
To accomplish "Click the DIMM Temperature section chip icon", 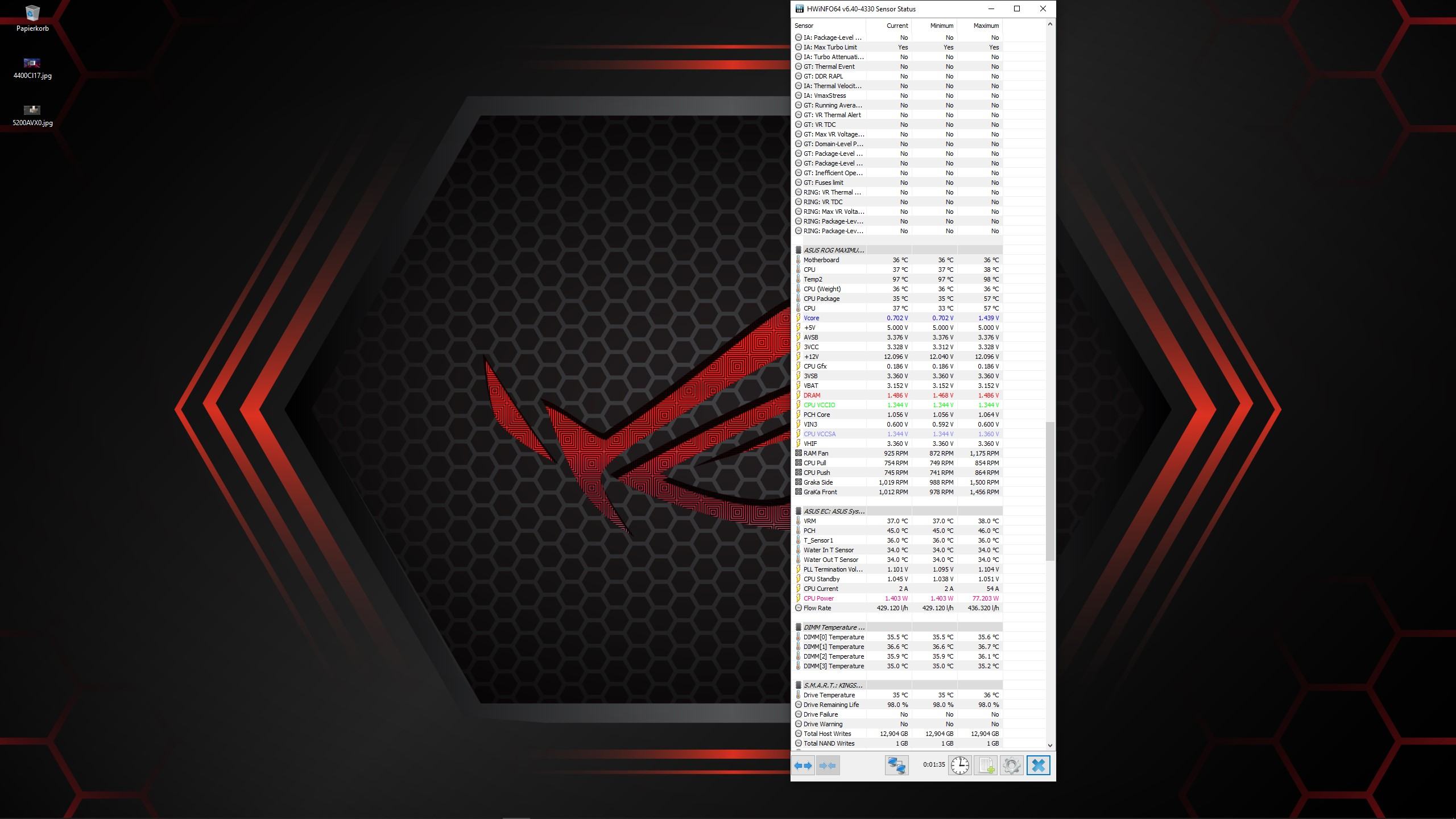I will pyautogui.click(x=799, y=627).
